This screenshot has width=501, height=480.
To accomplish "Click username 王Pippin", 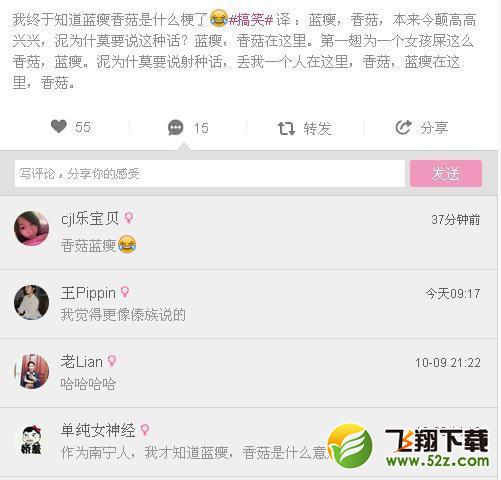I will tap(88, 293).
